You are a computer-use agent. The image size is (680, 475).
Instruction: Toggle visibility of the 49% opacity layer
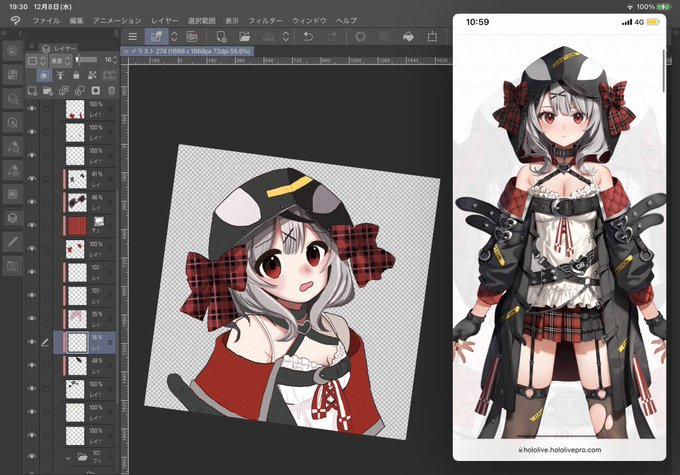pos(32,365)
